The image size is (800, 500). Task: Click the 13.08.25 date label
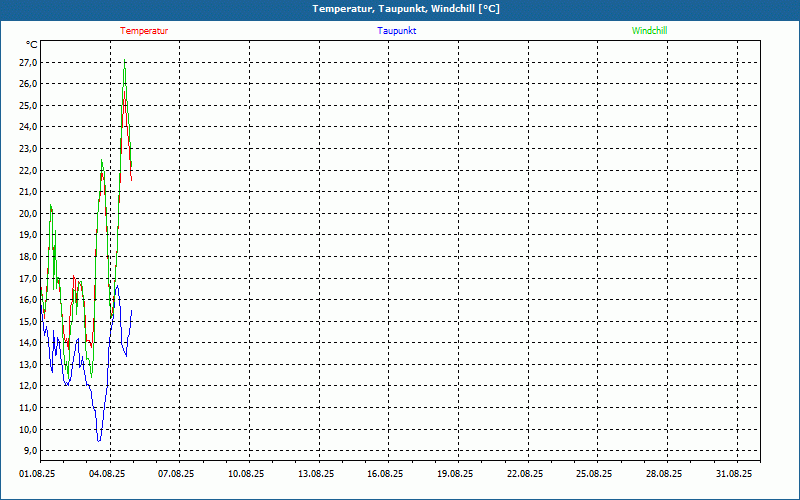point(316,474)
